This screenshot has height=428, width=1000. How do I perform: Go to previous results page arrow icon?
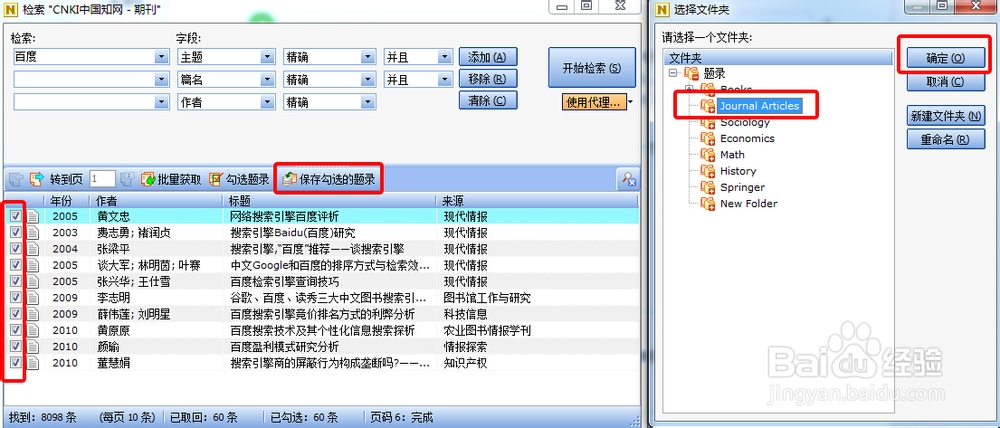pyautogui.click(x=17, y=179)
